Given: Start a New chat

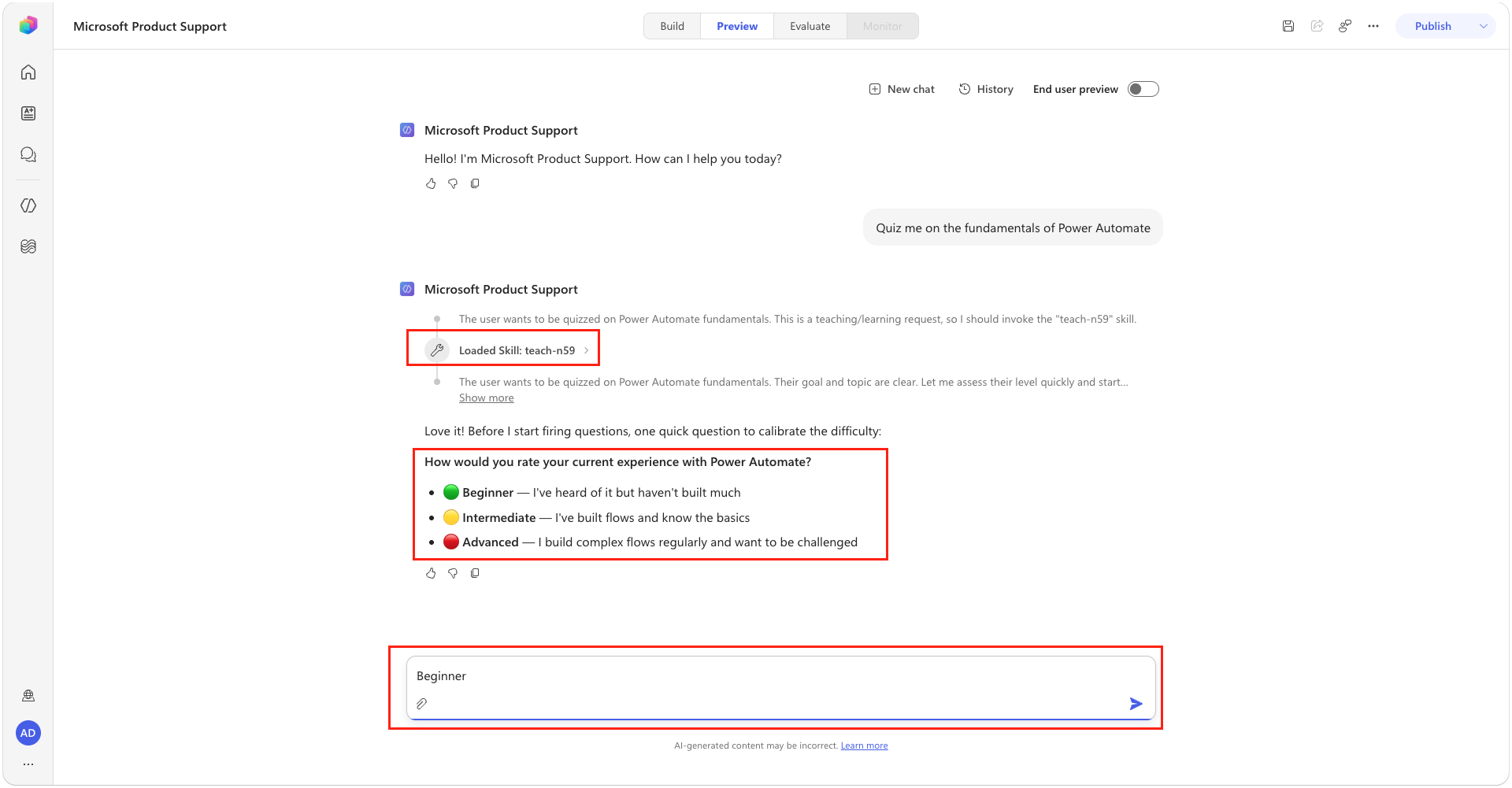Looking at the screenshot, I should (x=902, y=89).
